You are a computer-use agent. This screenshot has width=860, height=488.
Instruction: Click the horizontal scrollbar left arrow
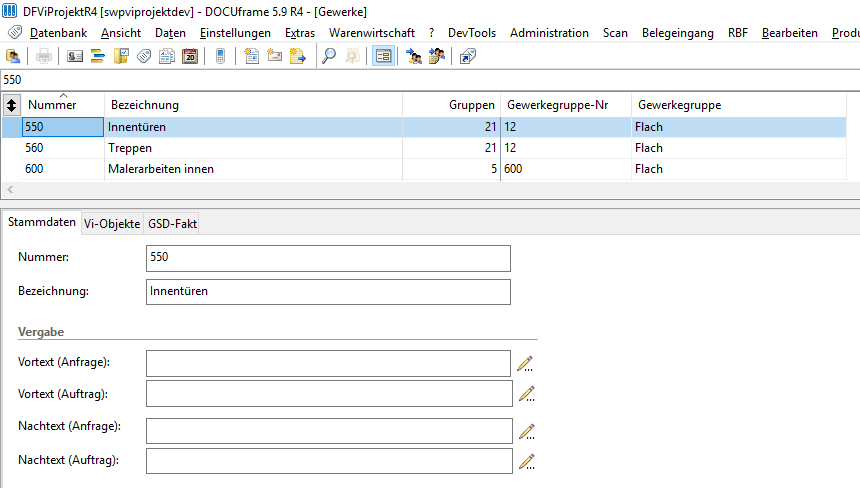click(10, 190)
